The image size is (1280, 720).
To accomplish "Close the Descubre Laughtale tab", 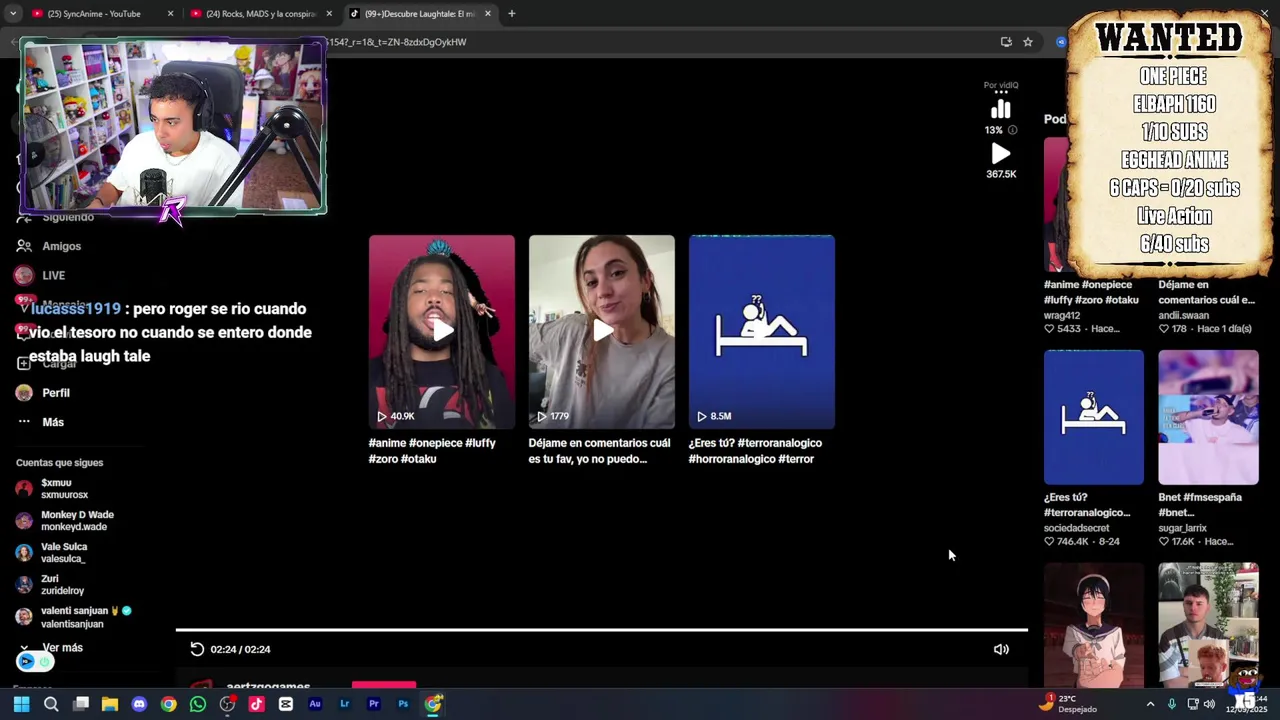I will pos(488,14).
